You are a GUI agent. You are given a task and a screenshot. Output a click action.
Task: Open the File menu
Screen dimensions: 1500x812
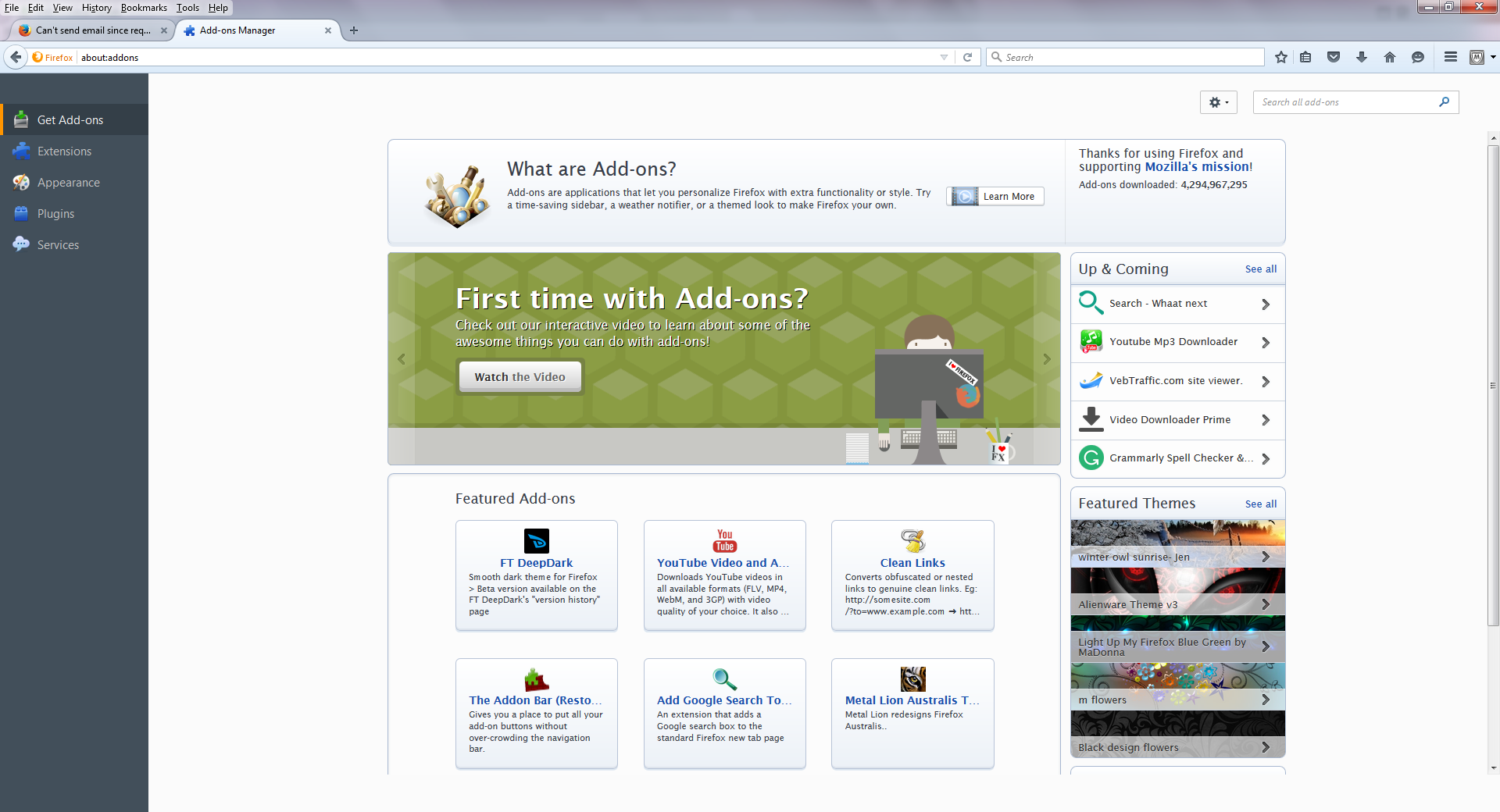(12, 8)
